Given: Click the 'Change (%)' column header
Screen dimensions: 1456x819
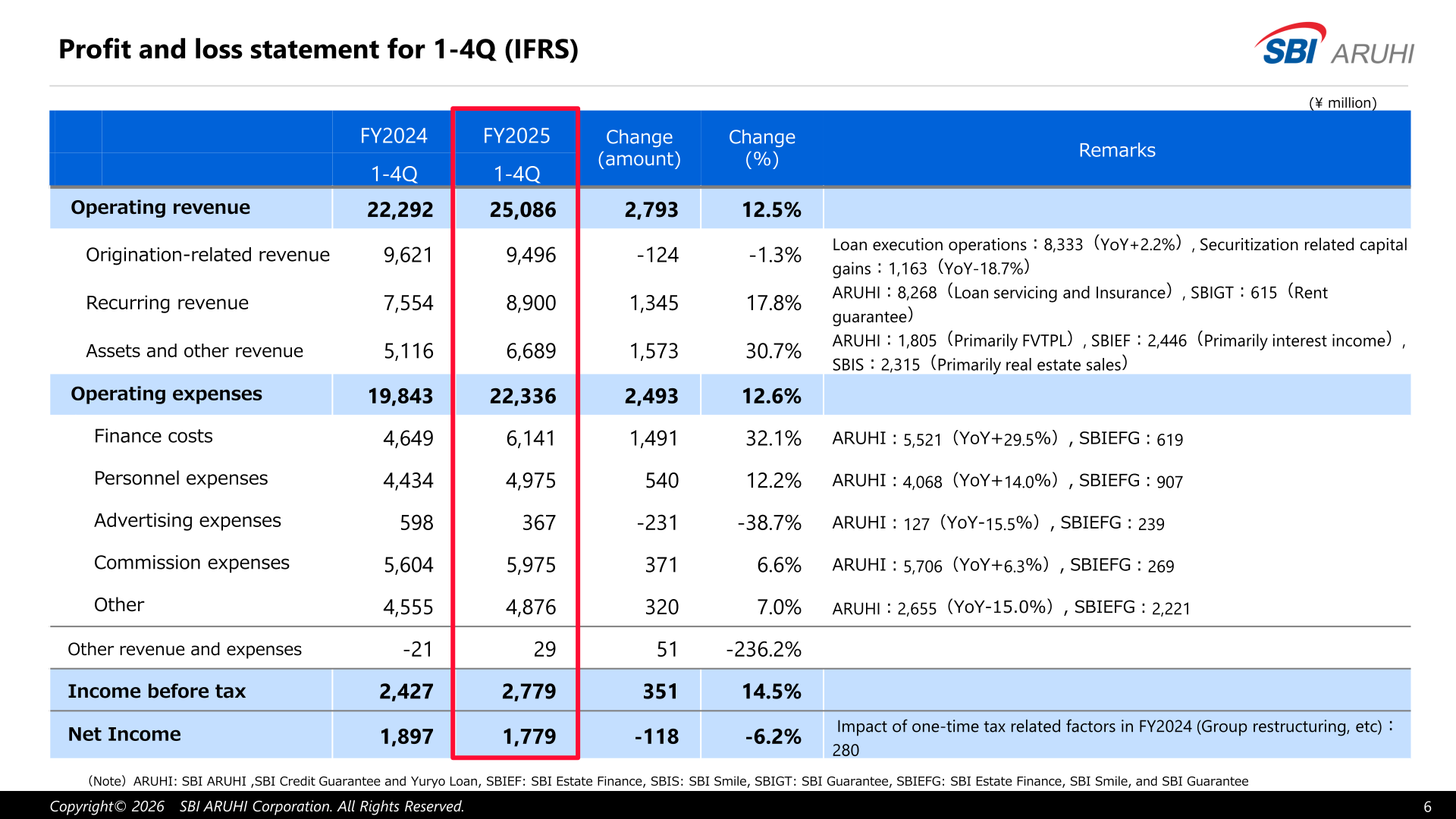Looking at the screenshot, I should point(762,148).
